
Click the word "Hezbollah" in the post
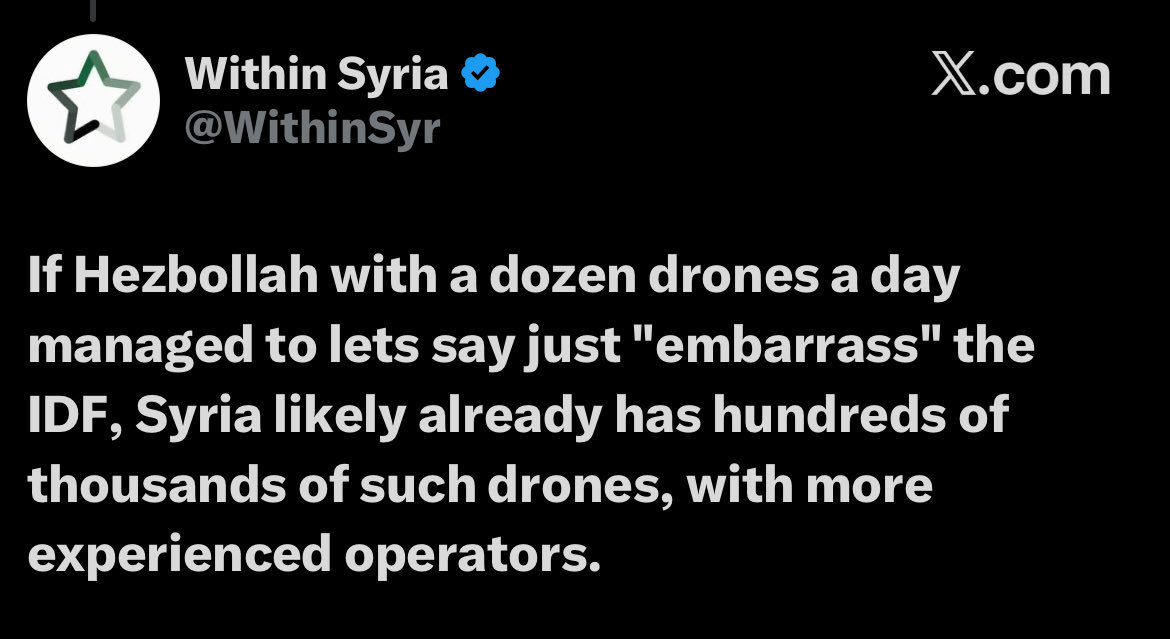click(196, 277)
